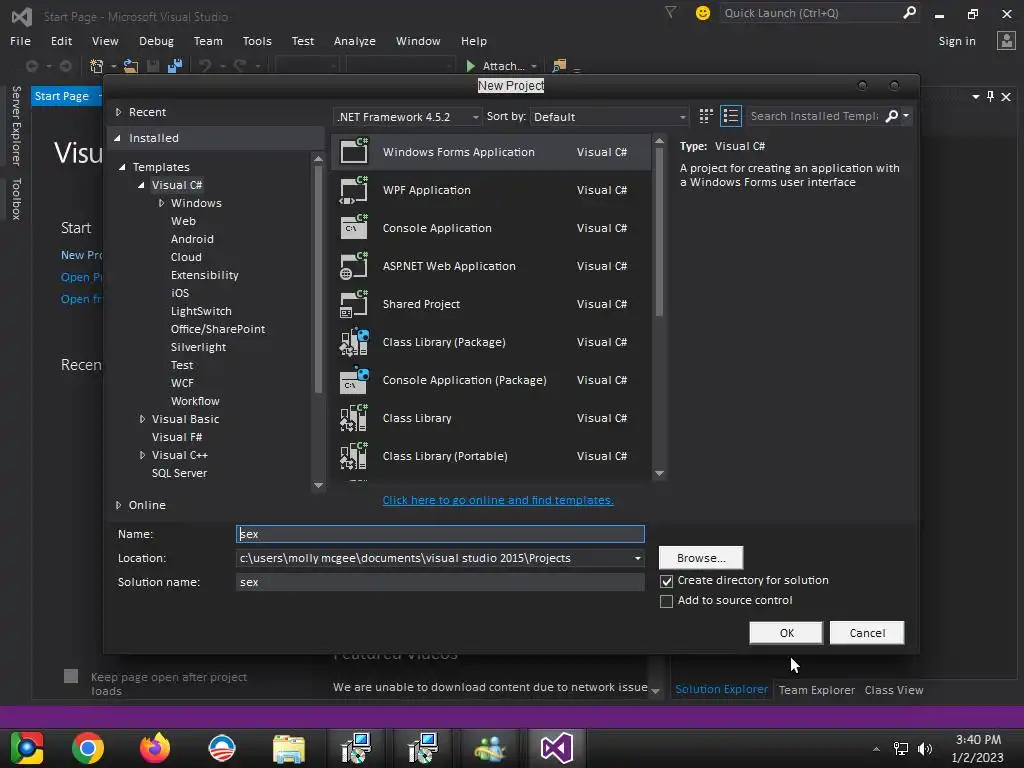Open the Server Explorer side tab
The image size is (1024, 768).
coord(16,125)
